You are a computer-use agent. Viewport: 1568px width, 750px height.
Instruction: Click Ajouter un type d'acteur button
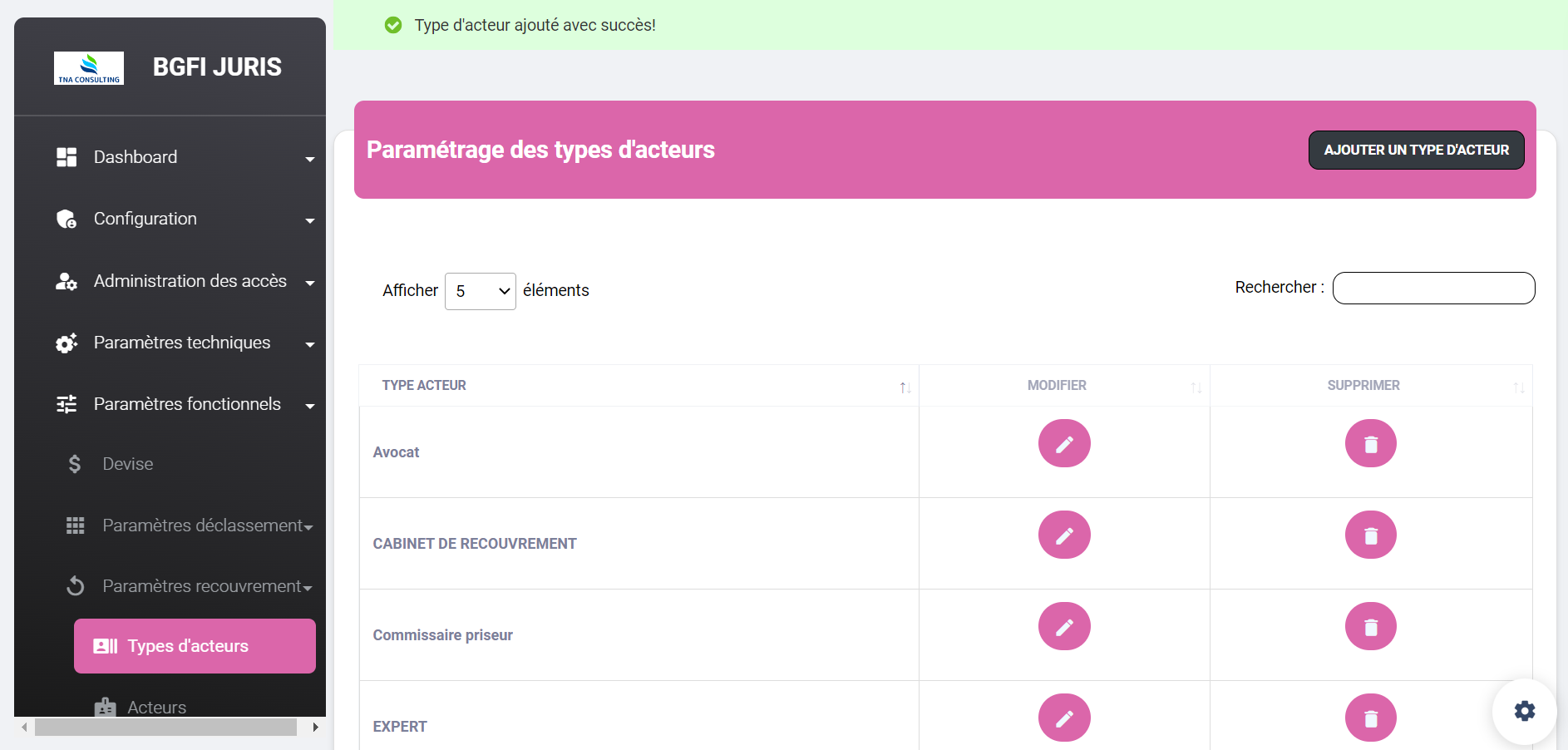tap(1416, 150)
